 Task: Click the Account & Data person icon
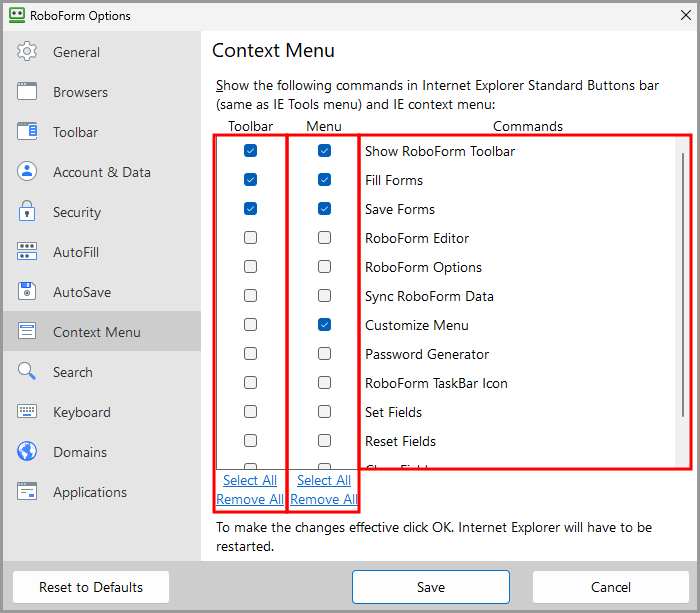[27, 171]
